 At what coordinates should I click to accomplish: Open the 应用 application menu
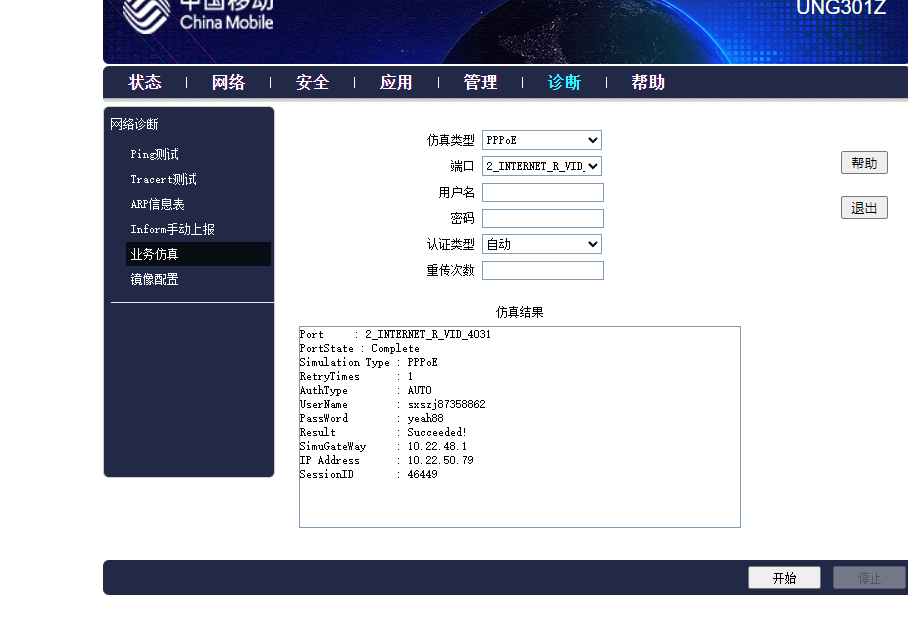coord(396,82)
